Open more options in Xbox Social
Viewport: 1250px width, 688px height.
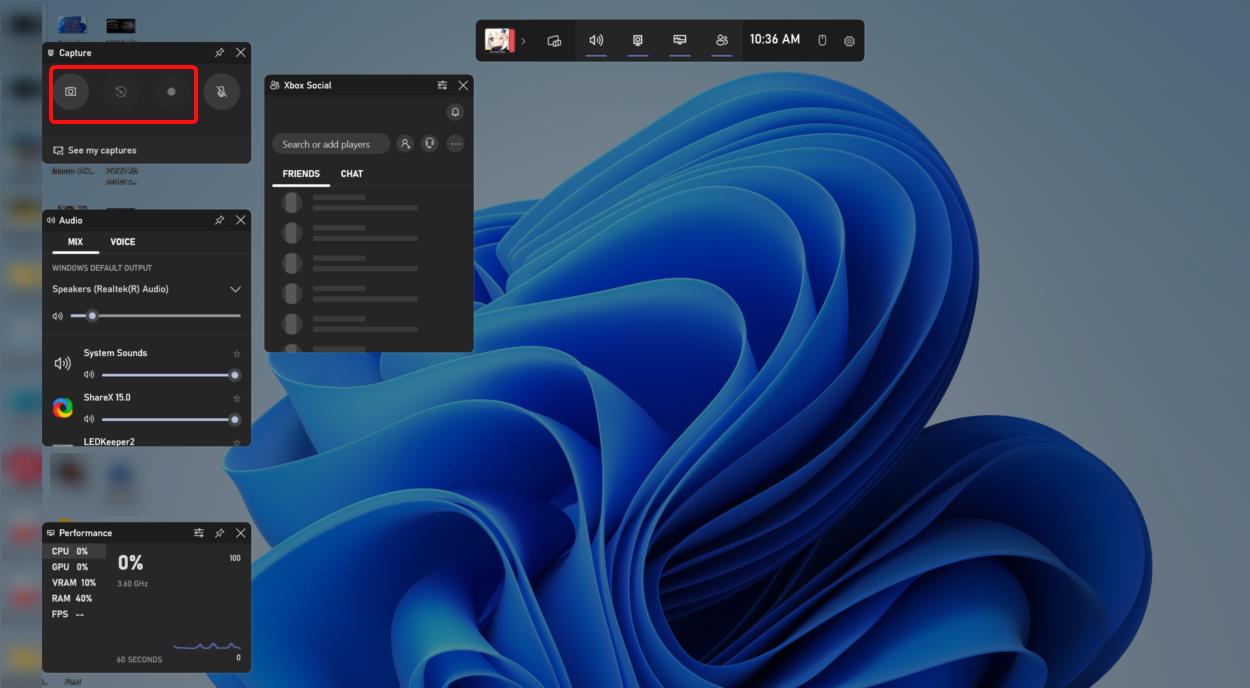[455, 143]
